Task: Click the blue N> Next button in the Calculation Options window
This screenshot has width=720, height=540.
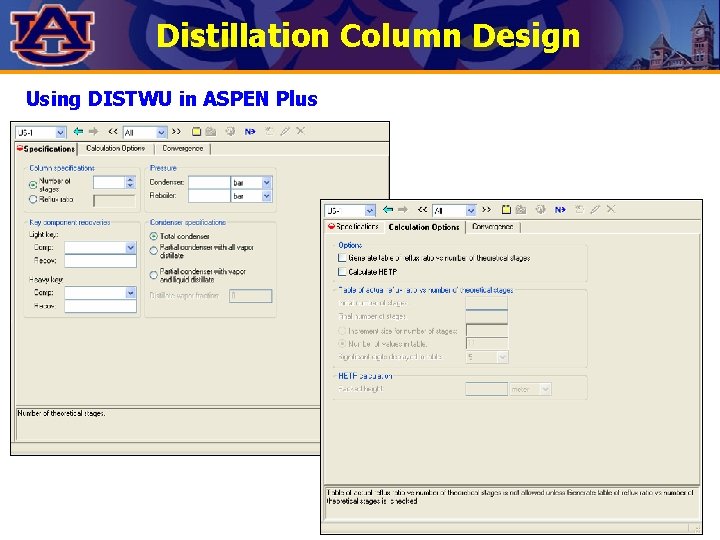Action: click(560, 209)
